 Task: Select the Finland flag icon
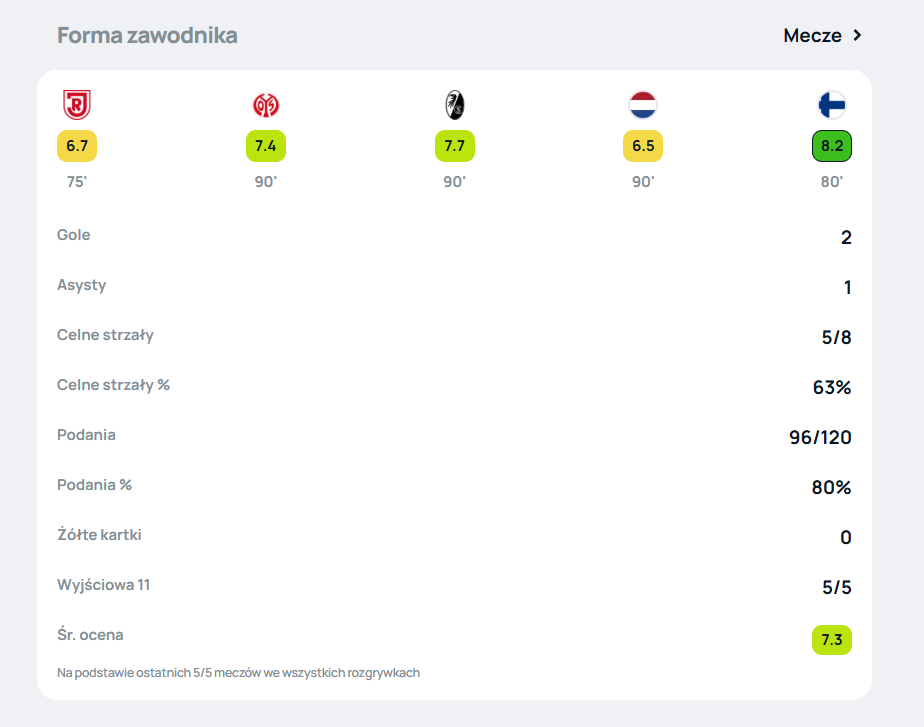coord(831,105)
